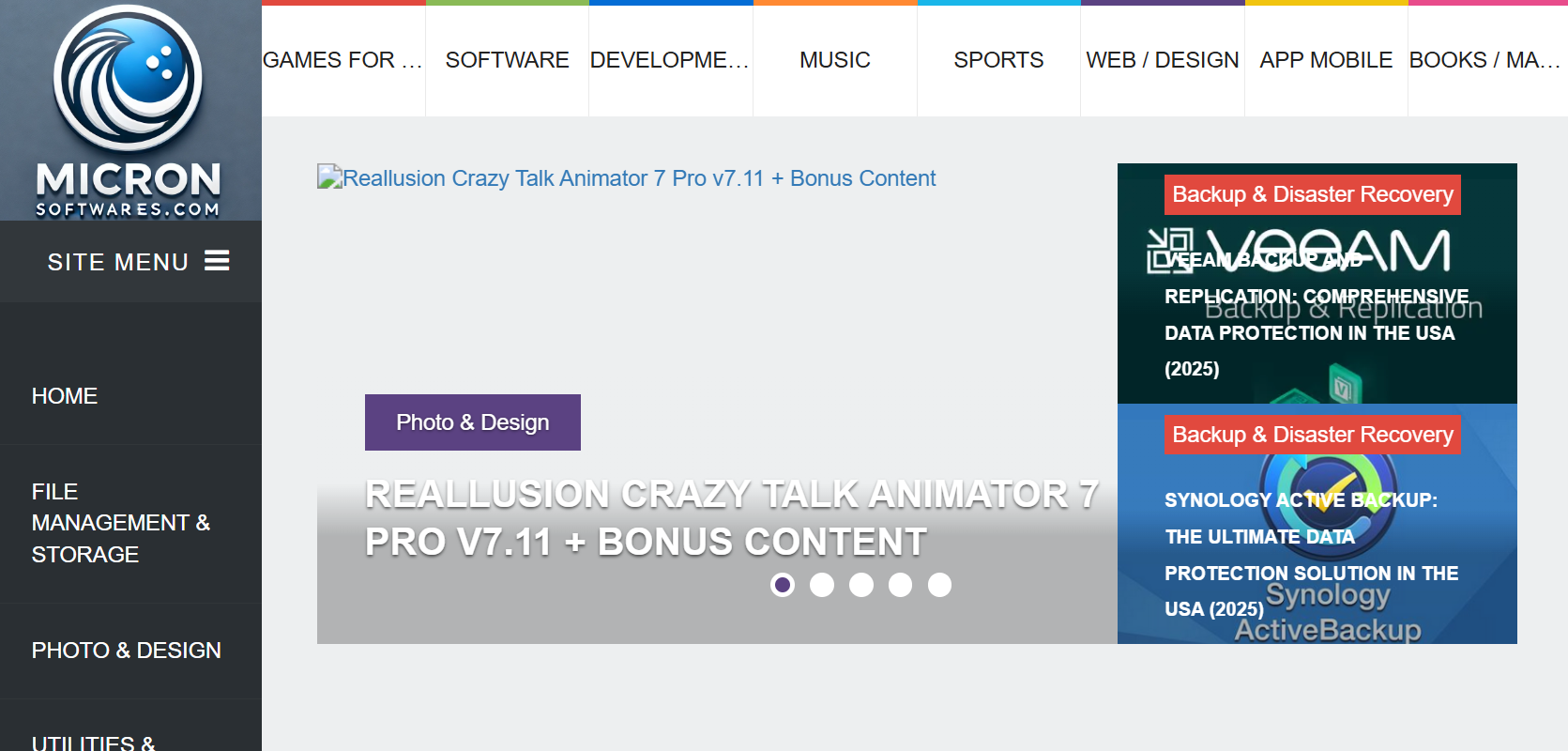Click the Site Menu label

(x=118, y=262)
